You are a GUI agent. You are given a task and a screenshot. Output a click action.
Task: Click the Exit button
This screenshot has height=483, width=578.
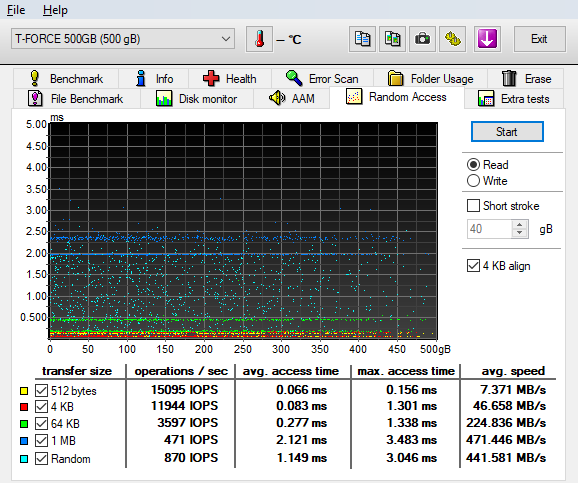coord(540,39)
